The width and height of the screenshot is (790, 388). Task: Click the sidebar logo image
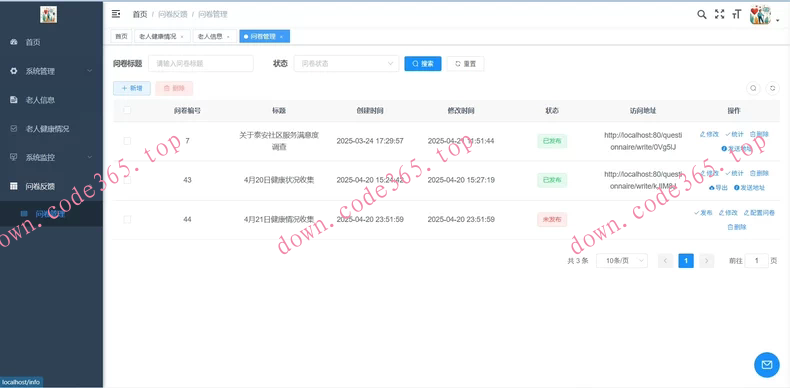48,14
